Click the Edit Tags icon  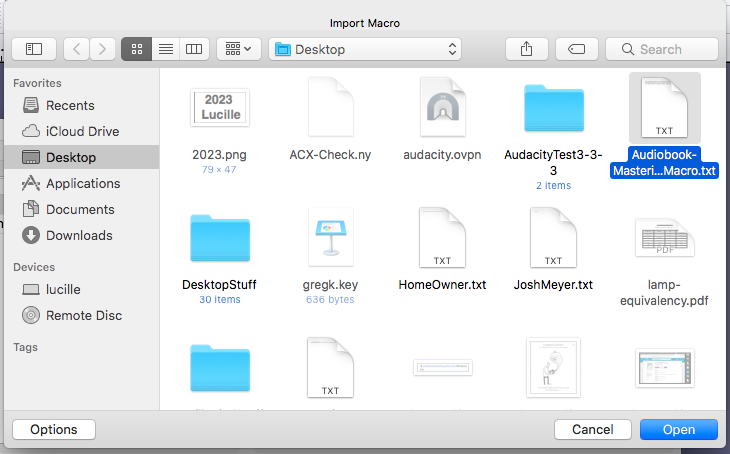(x=576, y=49)
